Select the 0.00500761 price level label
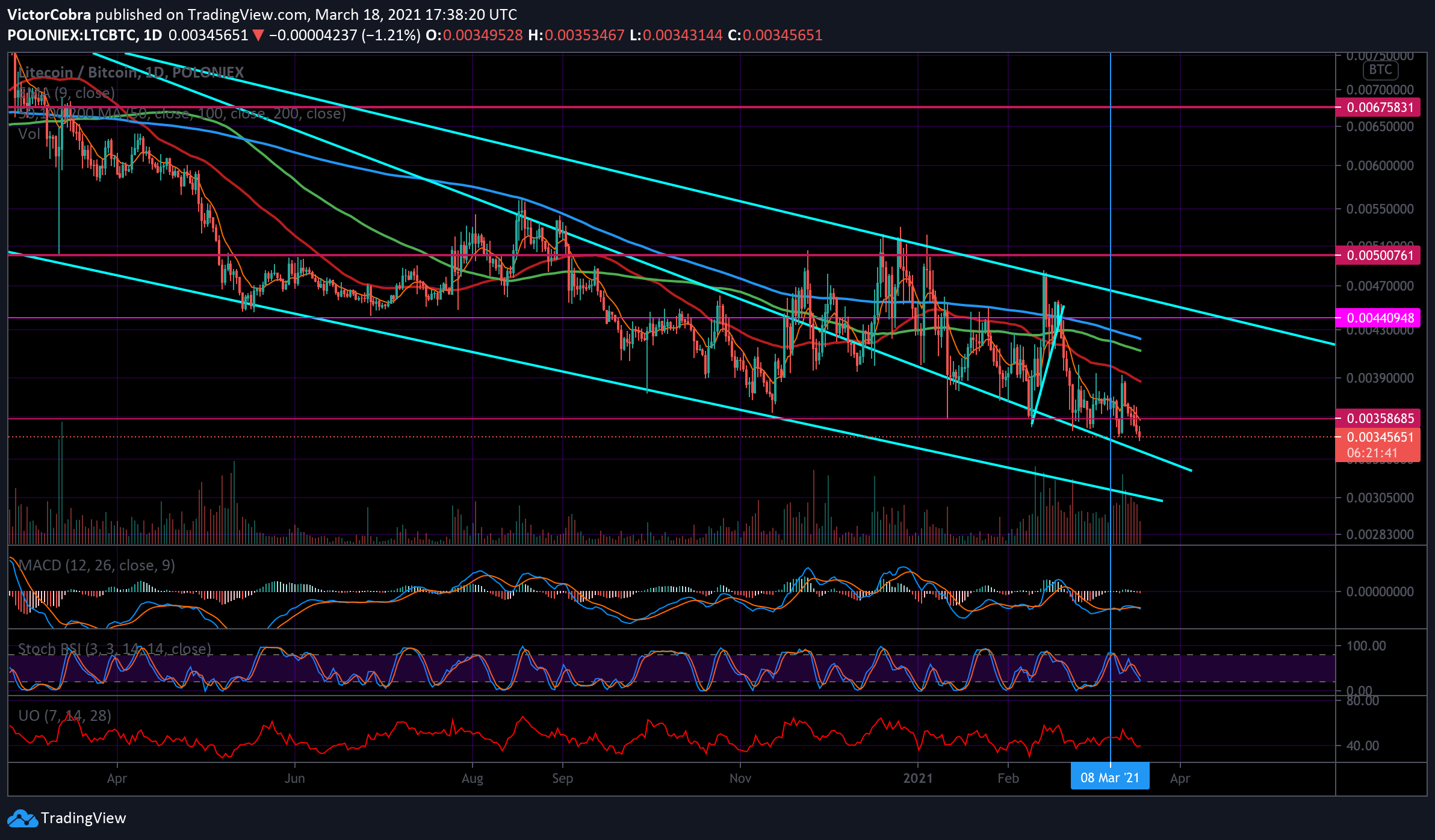This screenshot has width=1435, height=840. click(x=1378, y=255)
